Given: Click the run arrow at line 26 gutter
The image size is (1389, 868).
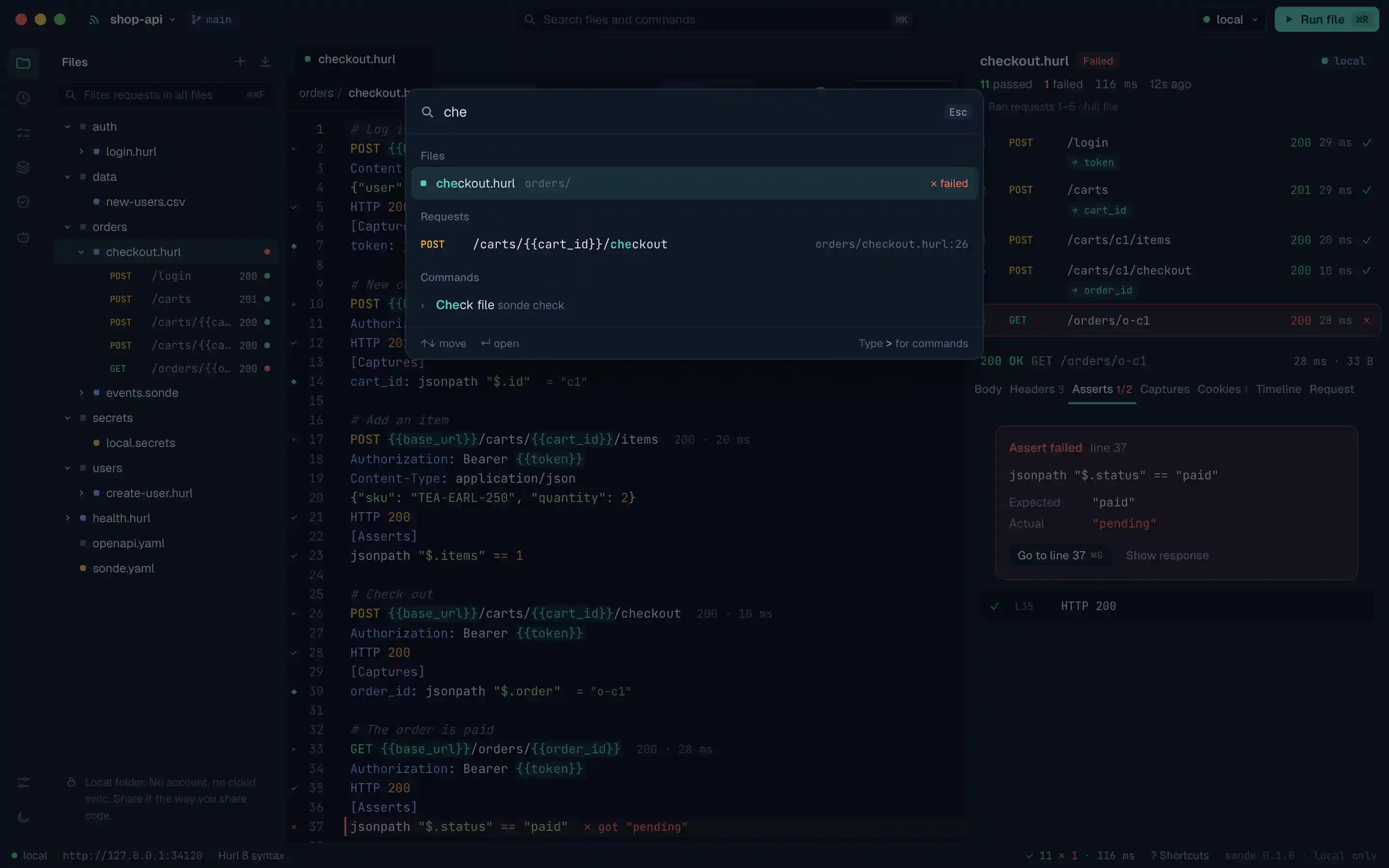Looking at the screenshot, I should pos(294,614).
